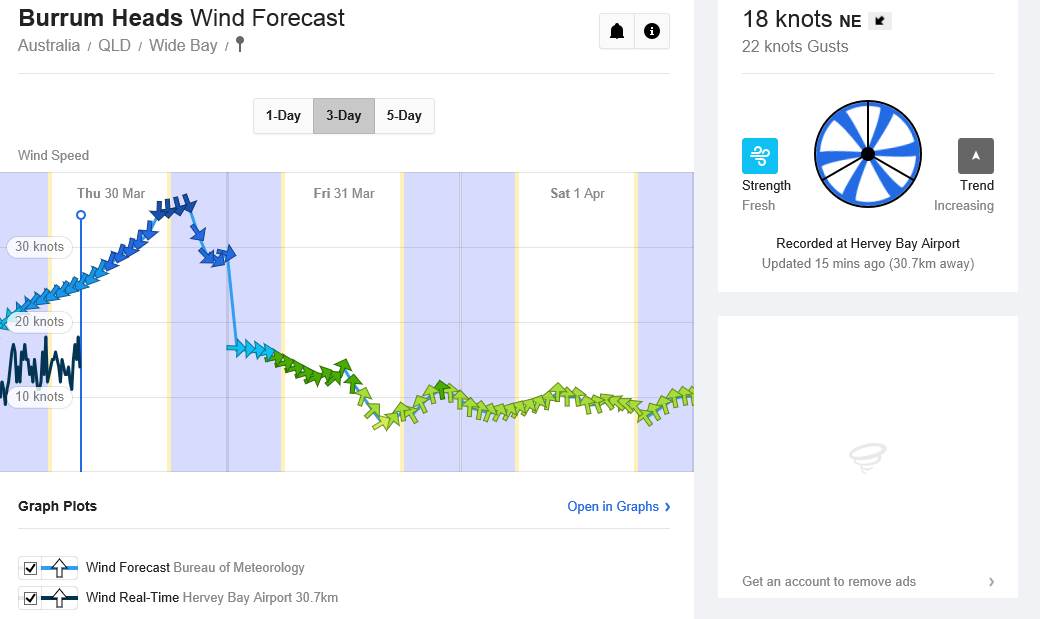Image resolution: width=1040 pixels, height=619 pixels.
Task: Click the blue wind Strength icon
Action: click(760, 156)
